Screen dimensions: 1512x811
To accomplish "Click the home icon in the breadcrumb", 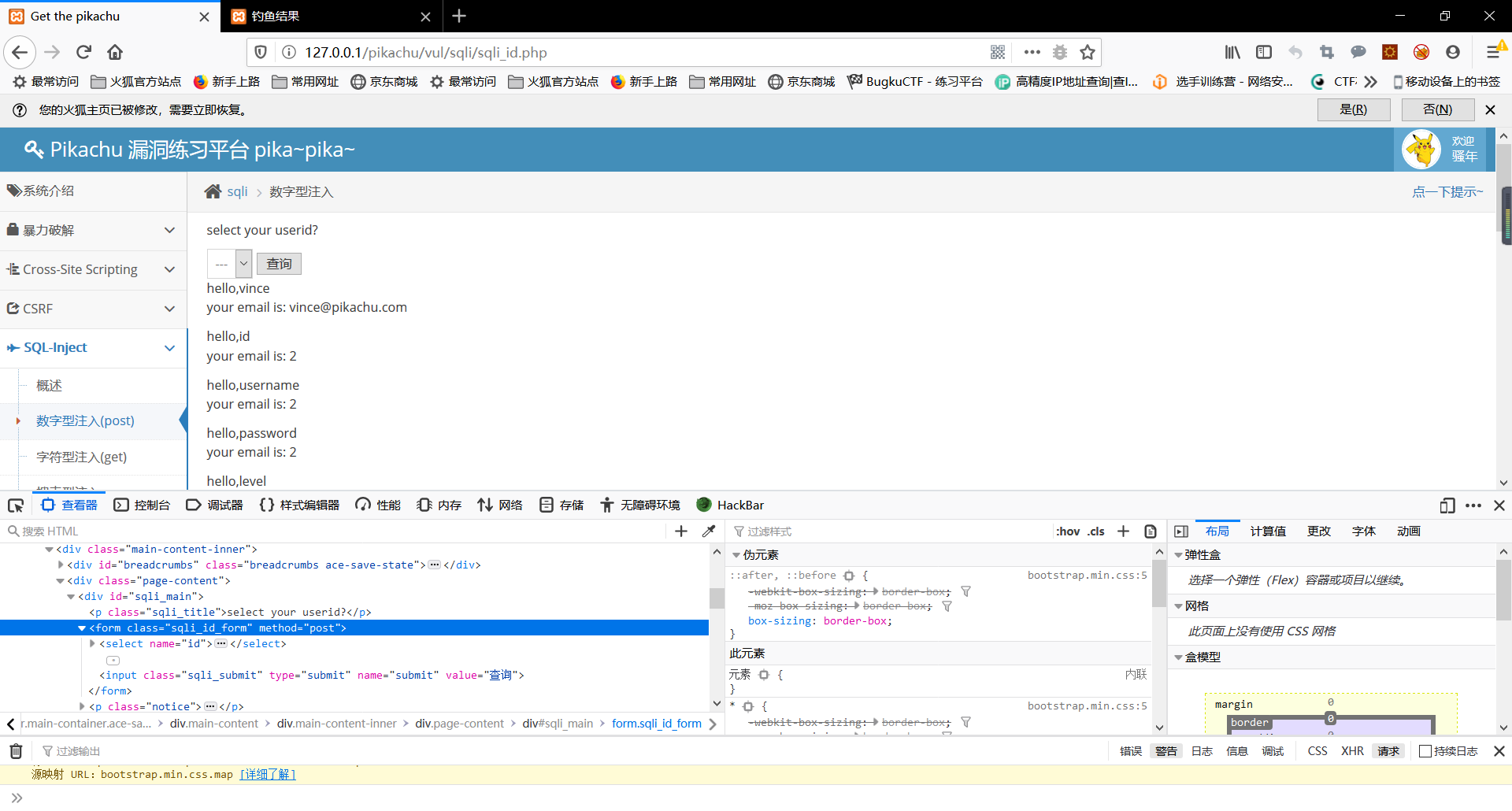I will pos(213,191).
